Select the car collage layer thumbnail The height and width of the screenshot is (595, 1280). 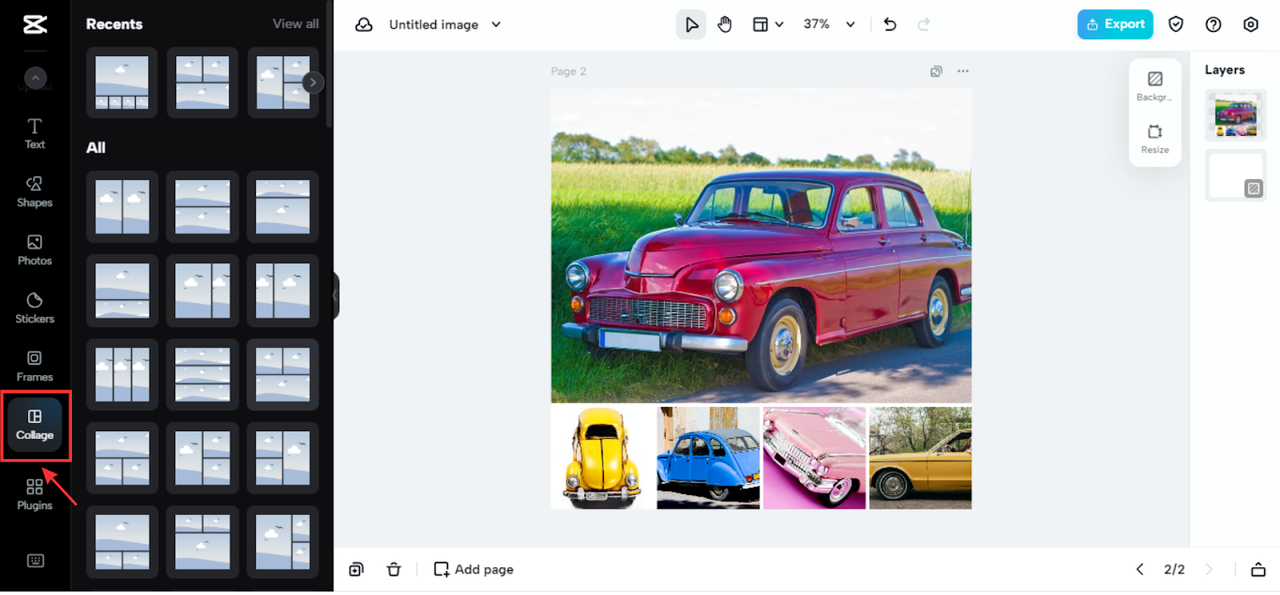pyautogui.click(x=1235, y=115)
